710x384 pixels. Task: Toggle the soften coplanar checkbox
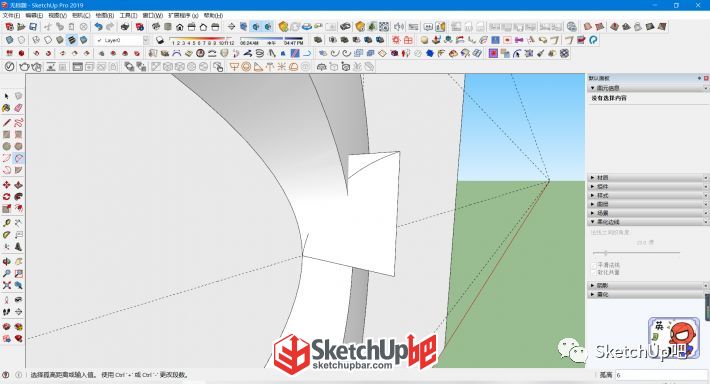[594, 273]
